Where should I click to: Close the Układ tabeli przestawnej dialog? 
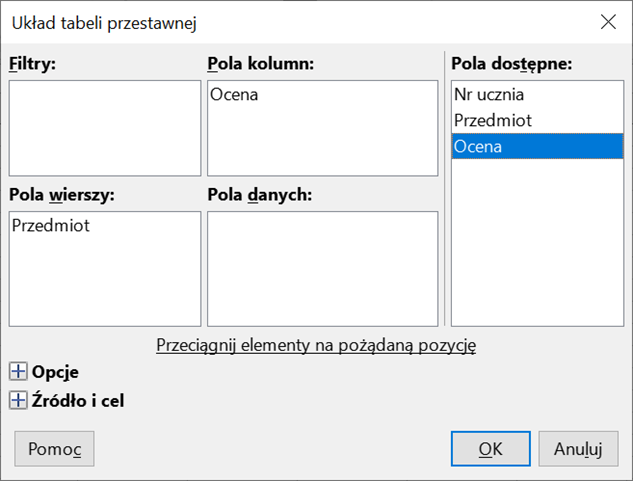[606, 21]
